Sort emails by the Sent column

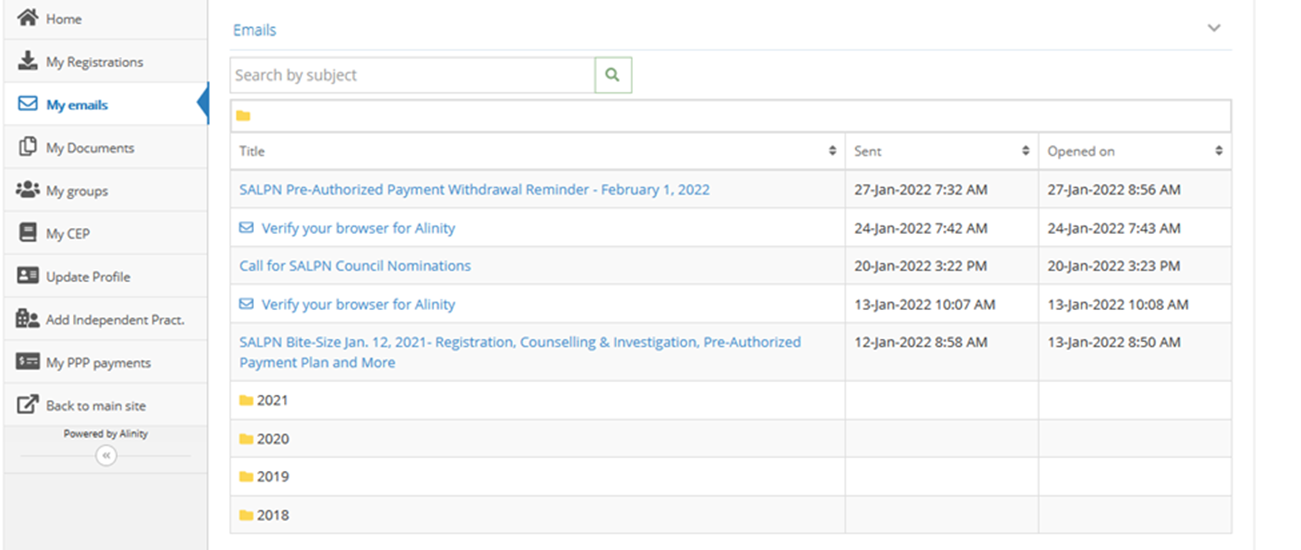click(942, 151)
